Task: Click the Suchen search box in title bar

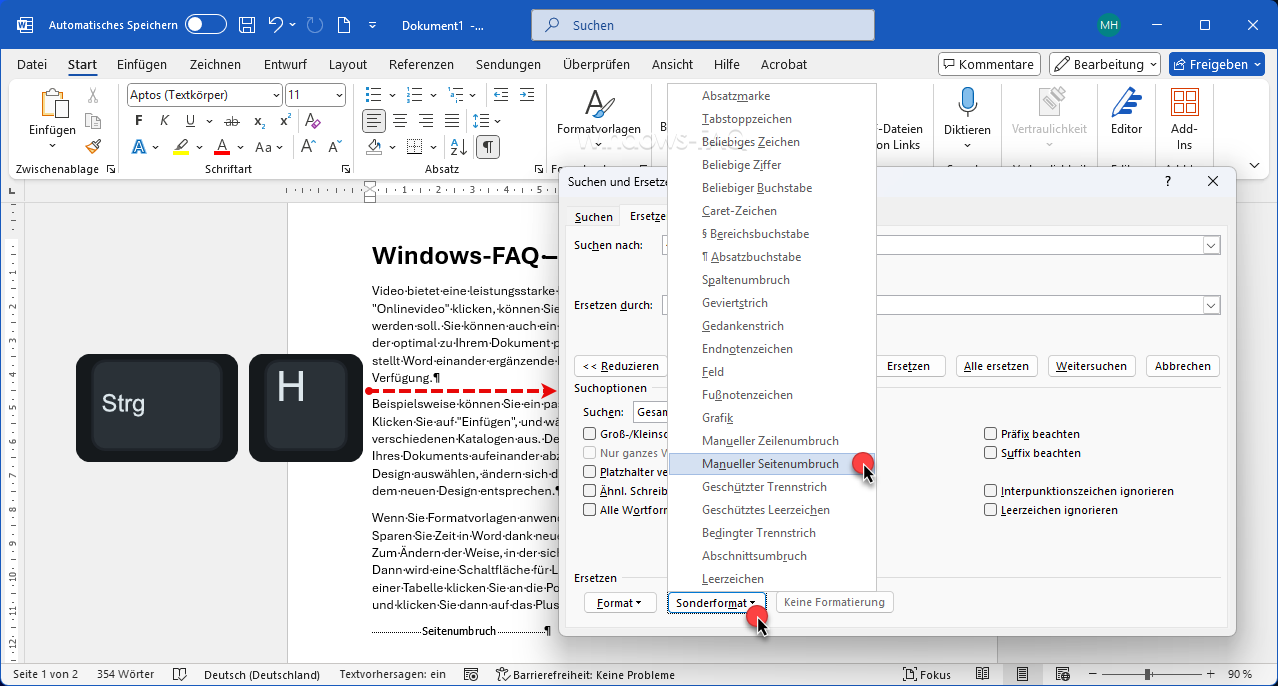Action: 704,25
